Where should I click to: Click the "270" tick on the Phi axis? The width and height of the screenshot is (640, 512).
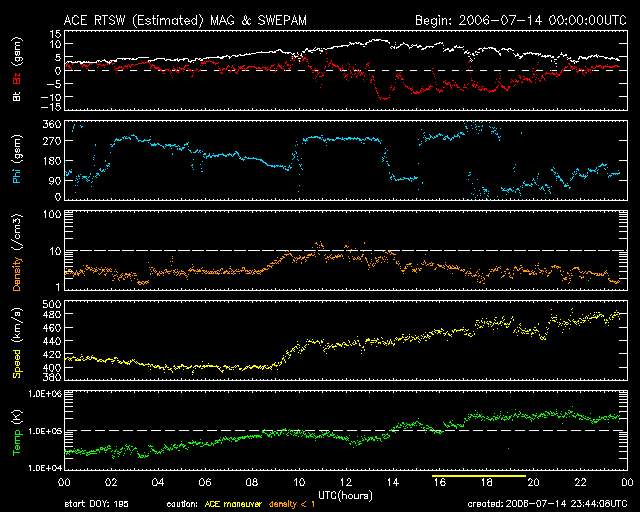pyautogui.click(x=52, y=141)
